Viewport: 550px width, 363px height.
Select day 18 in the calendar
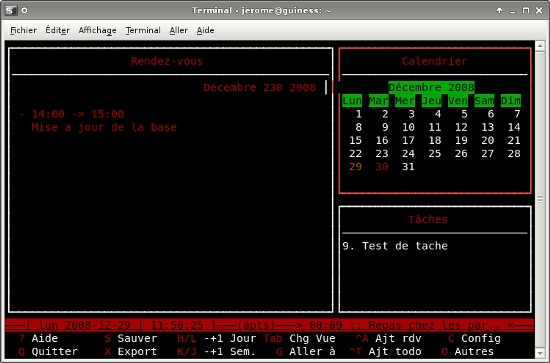coord(435,140)
